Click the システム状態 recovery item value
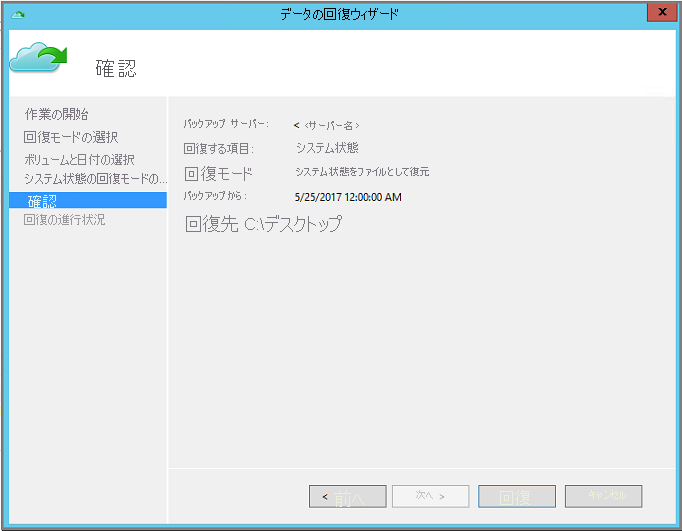The image size is (682, 531). pos(327,148)
